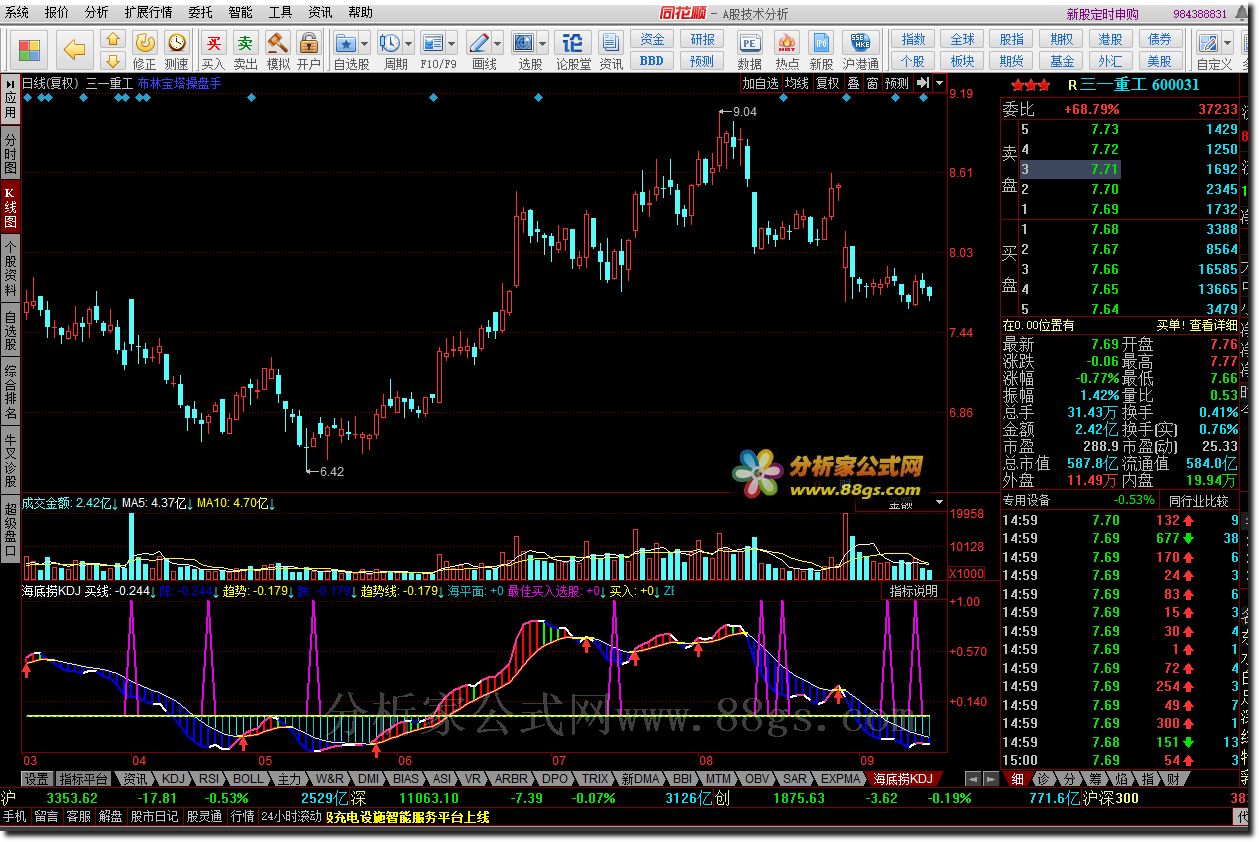Add stock with 加自选 button

point(760,83)
